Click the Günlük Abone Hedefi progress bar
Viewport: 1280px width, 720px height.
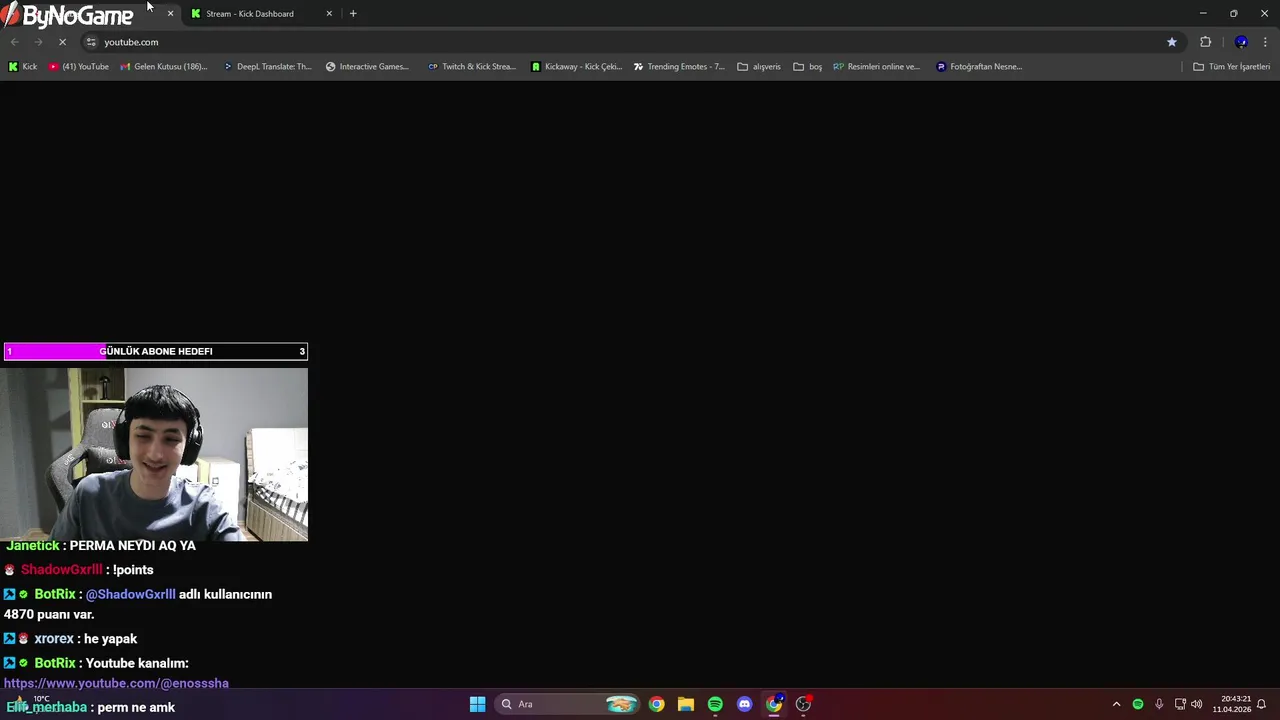[156, 351]
